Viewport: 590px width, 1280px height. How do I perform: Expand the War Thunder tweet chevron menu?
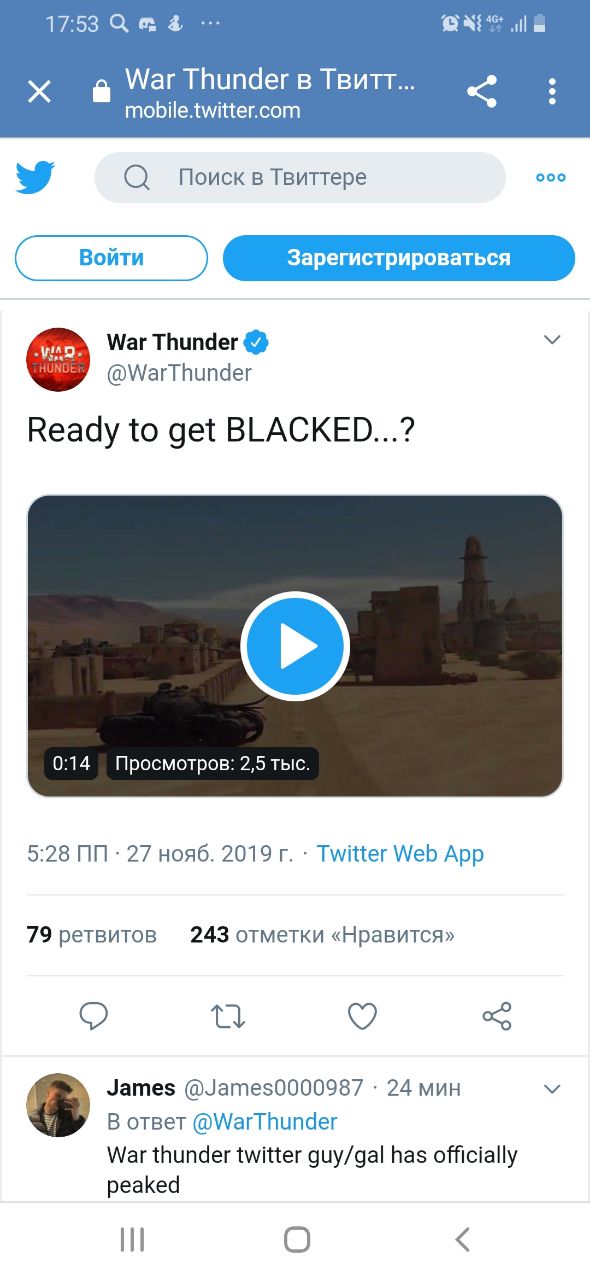click(x=552, y=340)
